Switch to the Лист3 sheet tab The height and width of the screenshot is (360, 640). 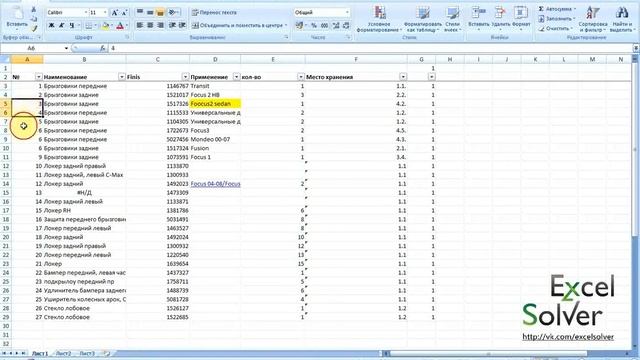coord(87,353)
